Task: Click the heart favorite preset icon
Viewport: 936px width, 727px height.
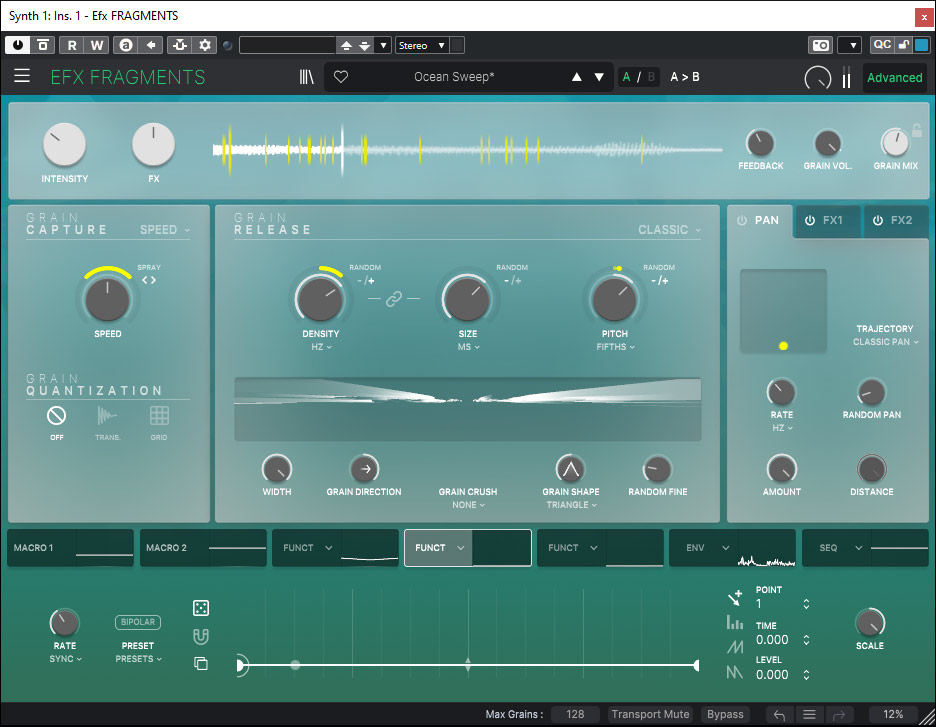Action: coord(341,77)
